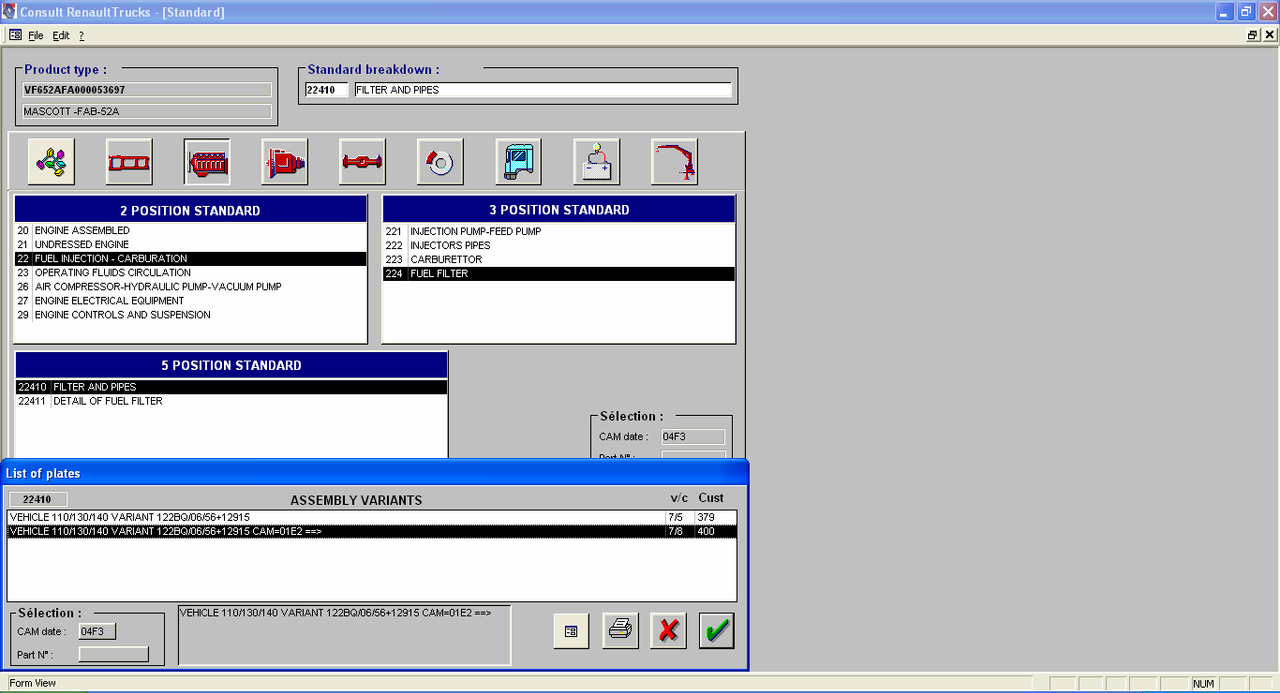Screen dimensions: 1280x693
Task: Select 223 CARBURETTOR row
Action: tap(559, 260)
